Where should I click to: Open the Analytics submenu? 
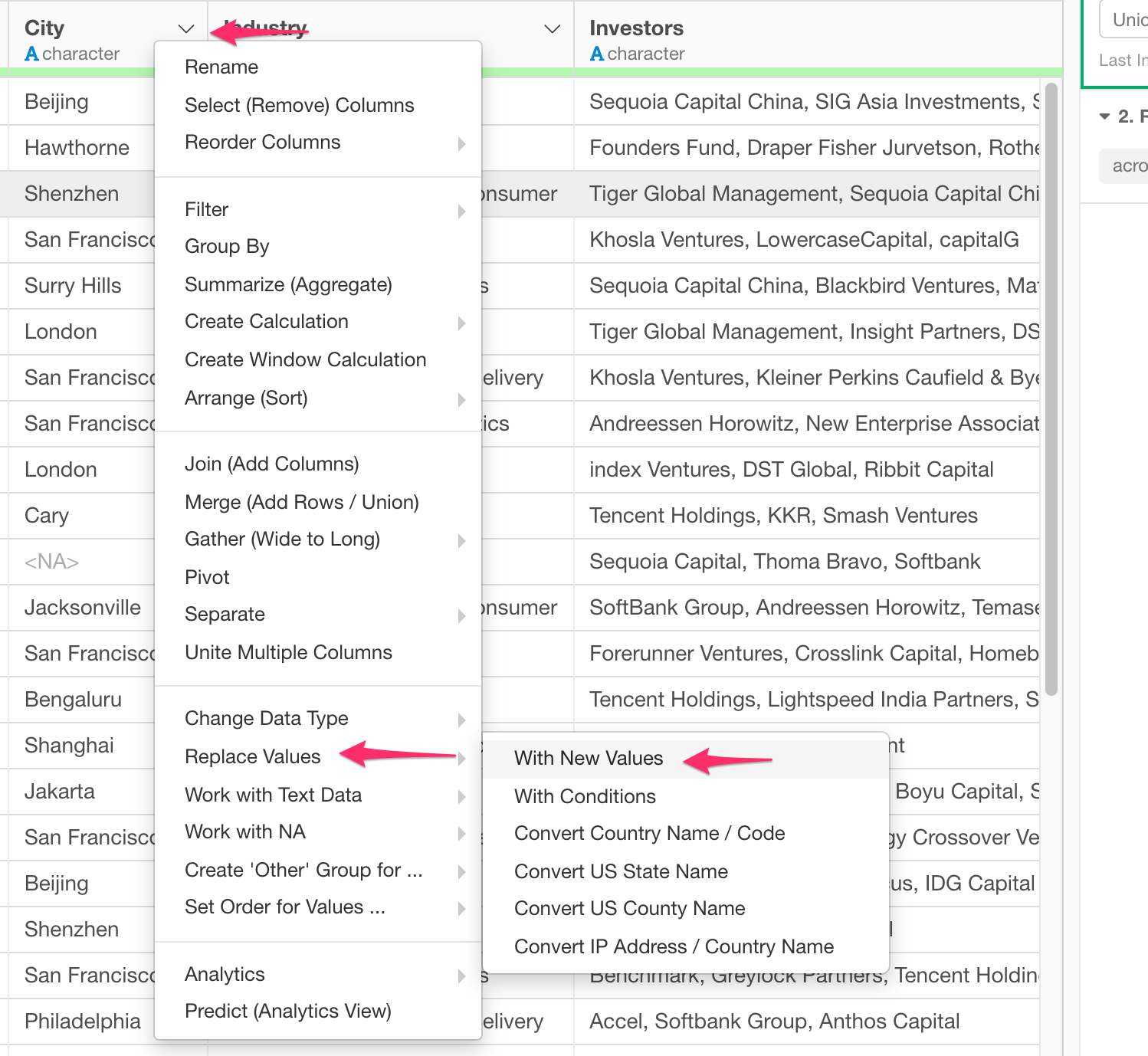318,974
